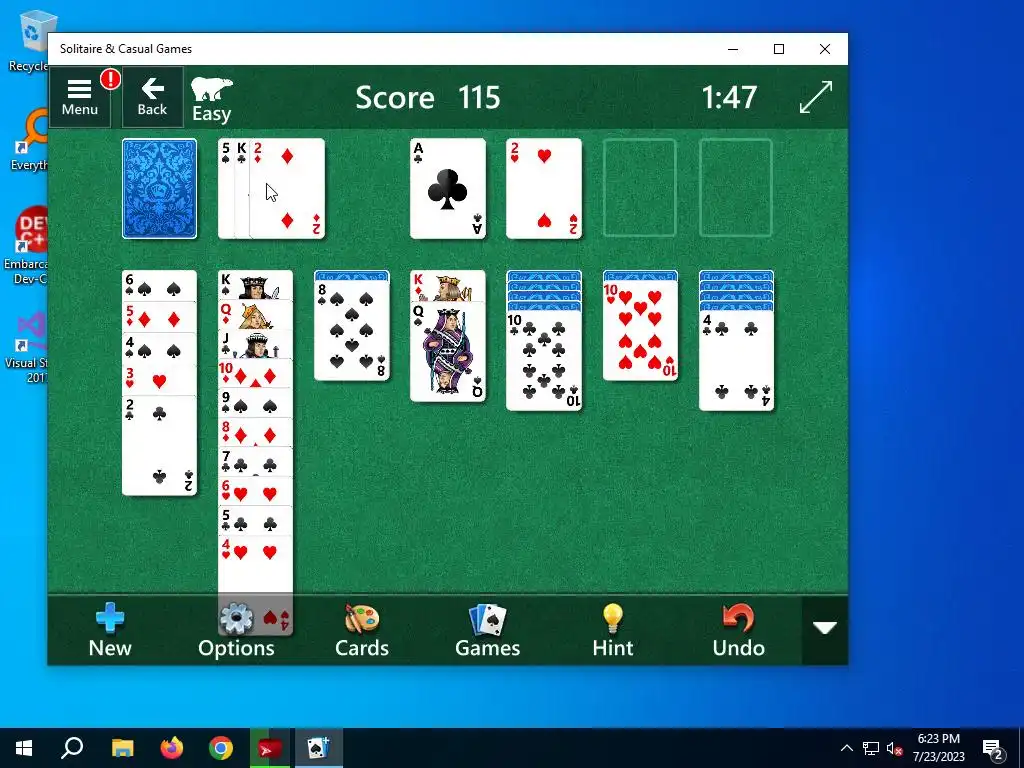Select the 4 of hearts in second column
This screenshot has width=1024, height=768.
[255, 584]
